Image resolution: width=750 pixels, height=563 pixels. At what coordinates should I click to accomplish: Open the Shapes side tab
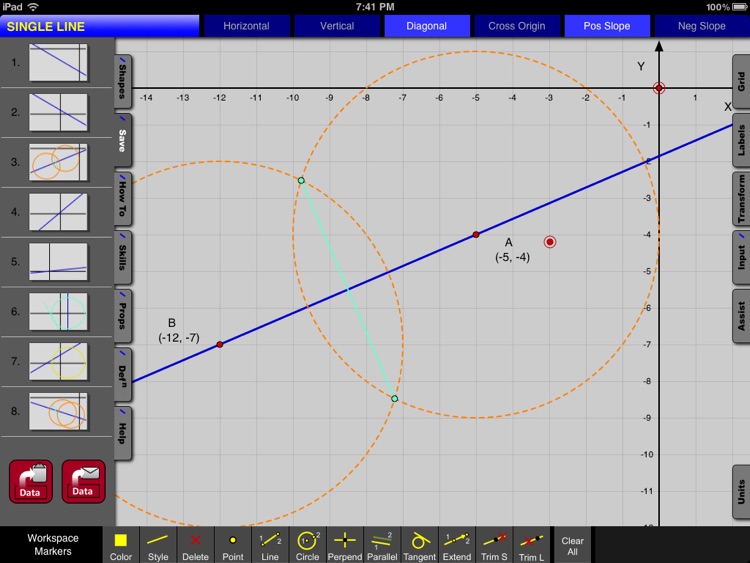(122, 81)
